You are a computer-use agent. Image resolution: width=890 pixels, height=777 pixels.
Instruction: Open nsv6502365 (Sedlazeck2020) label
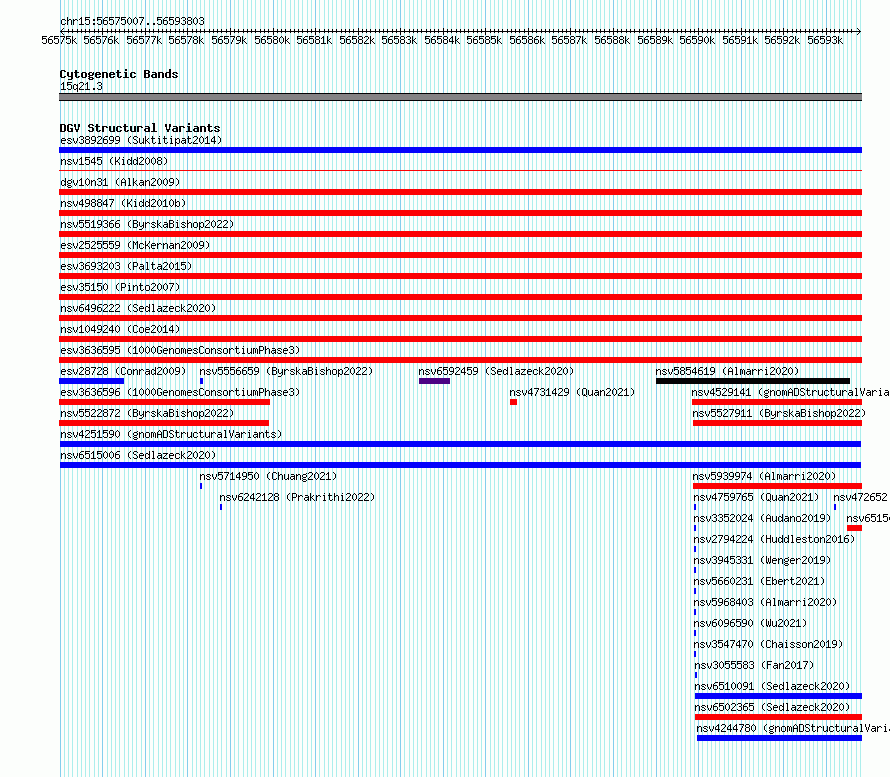point(773,707)
